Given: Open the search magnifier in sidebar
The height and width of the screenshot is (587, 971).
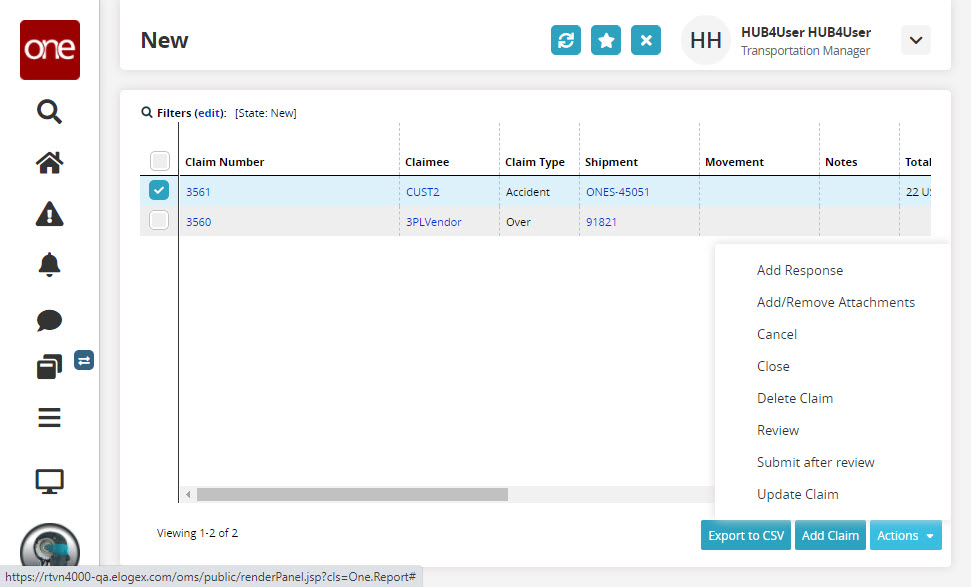Looking at the screenshot, I should (x=49, y=110).
